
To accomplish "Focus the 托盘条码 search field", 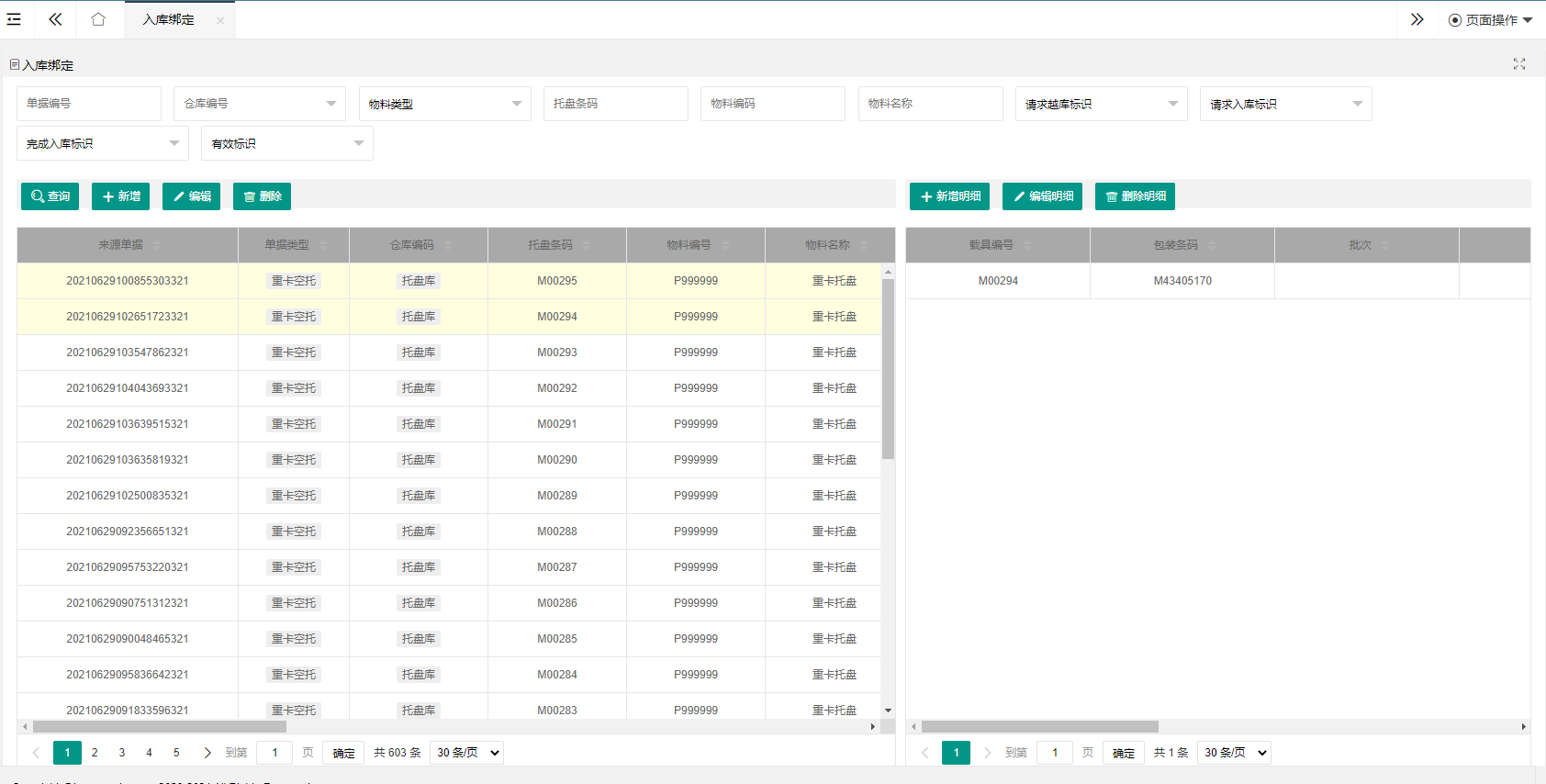I will (616, 104).
